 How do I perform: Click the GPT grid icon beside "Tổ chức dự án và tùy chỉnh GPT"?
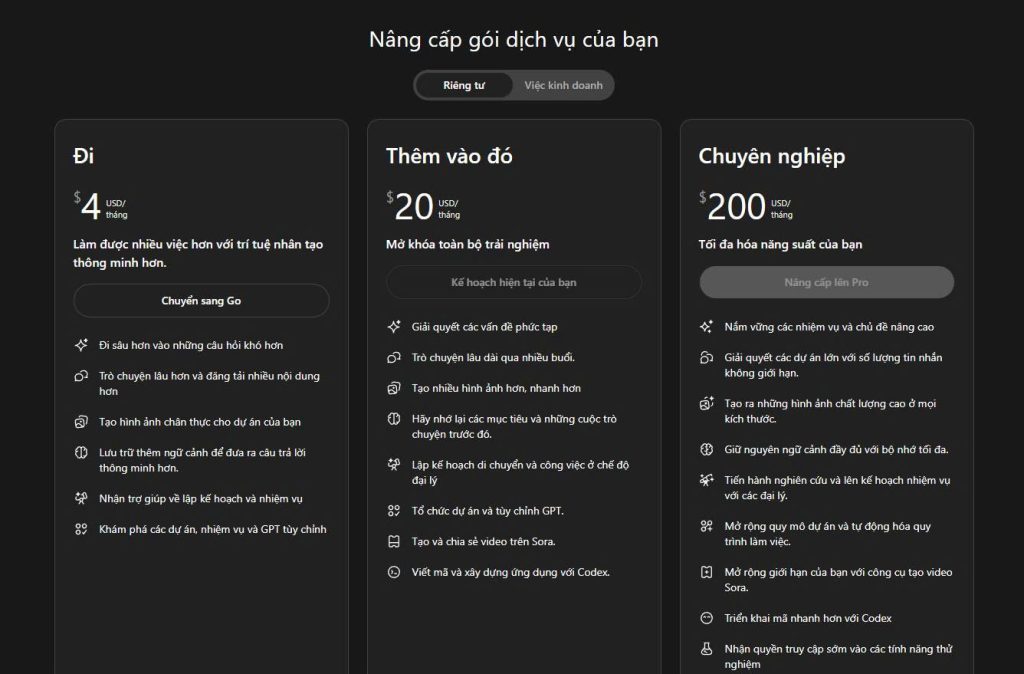point(394,511)
